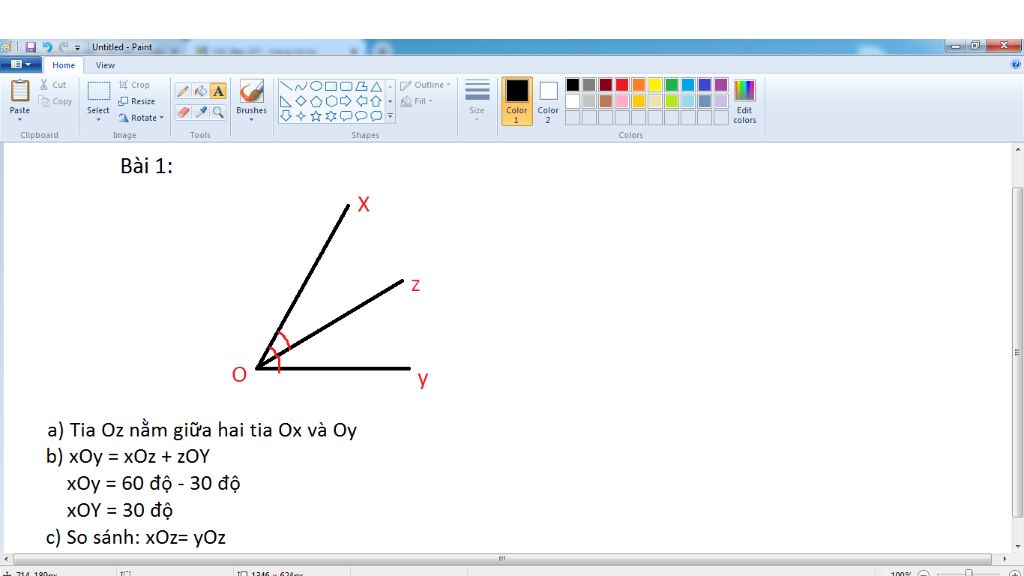
Task: Pick the Triangle shape
Action: click(376, 86)
